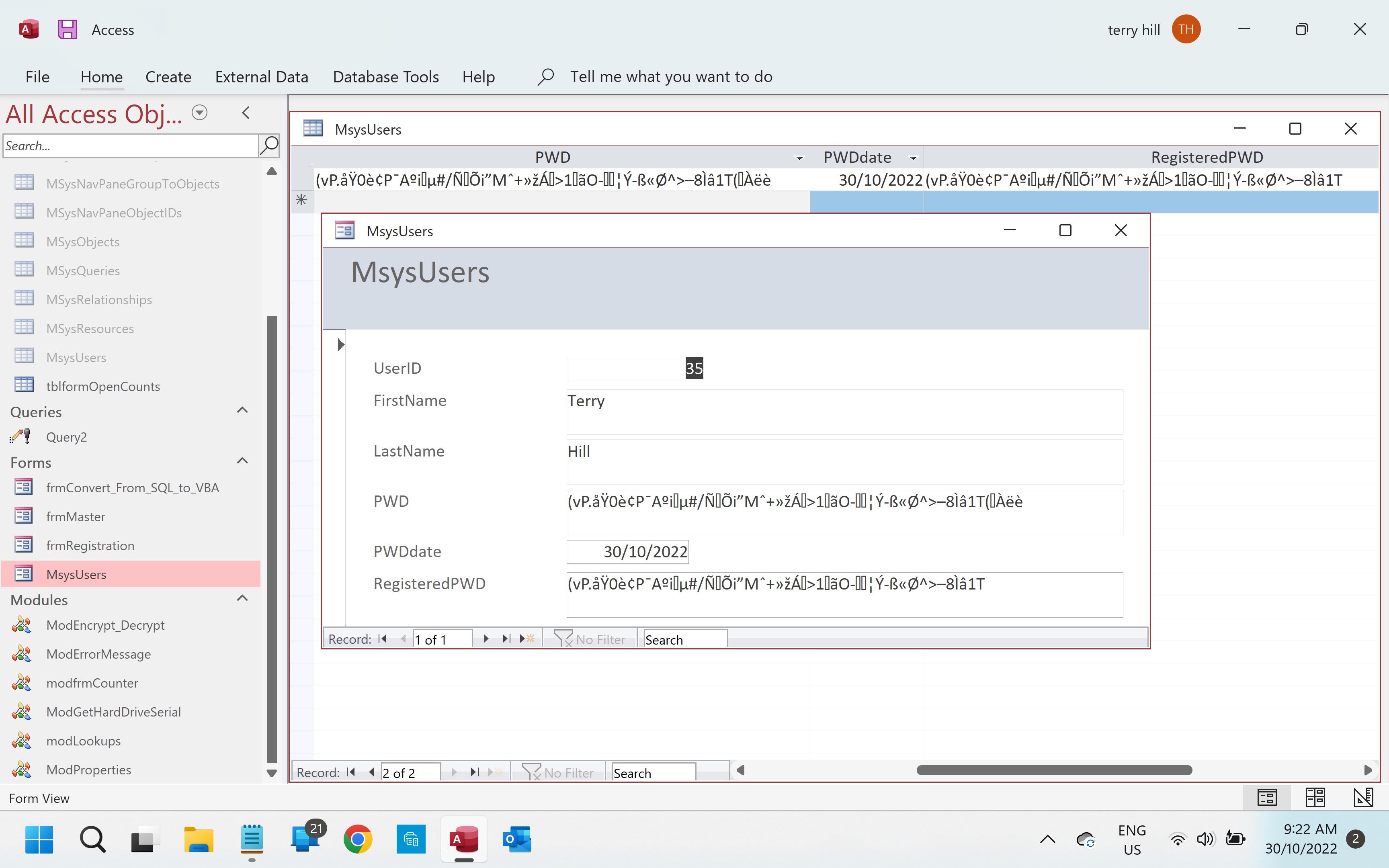Screen dimensions: 1389x868
Task: Click the Save icon in title bar
Action: tap(67, 29)
